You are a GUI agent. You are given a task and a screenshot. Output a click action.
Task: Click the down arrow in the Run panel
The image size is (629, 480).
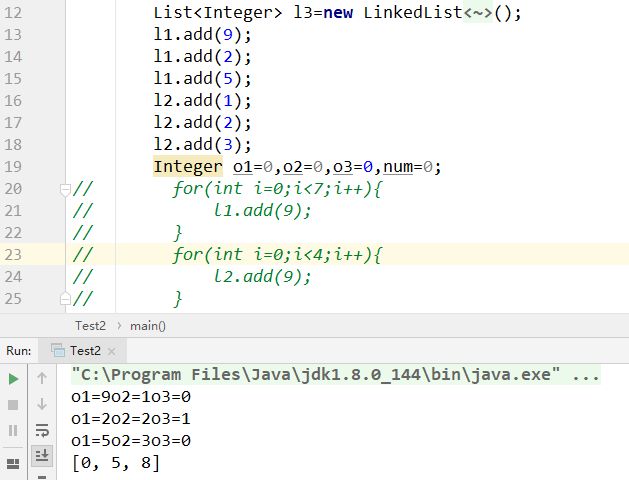click(42, 404)
